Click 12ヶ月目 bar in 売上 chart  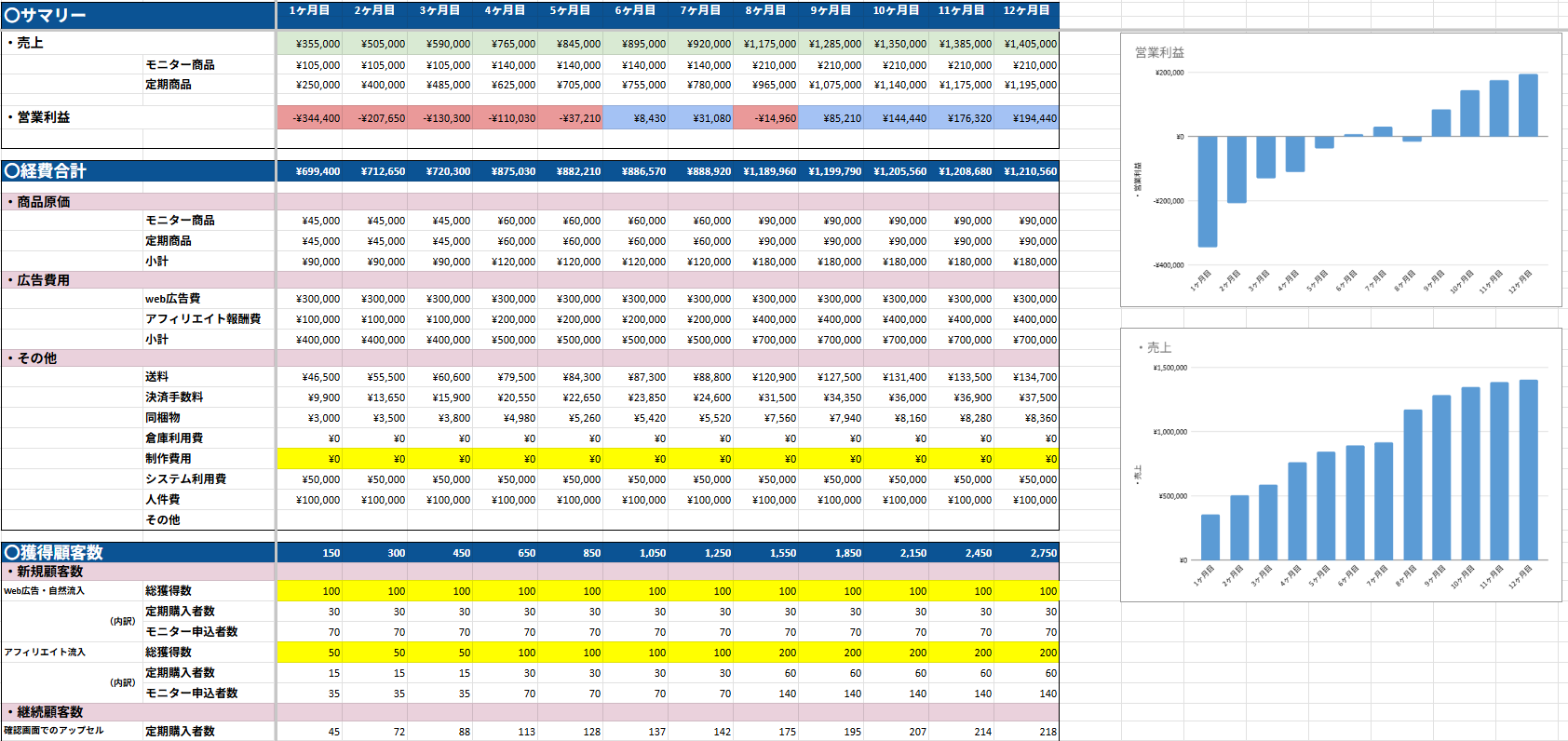coord(1529,469)
